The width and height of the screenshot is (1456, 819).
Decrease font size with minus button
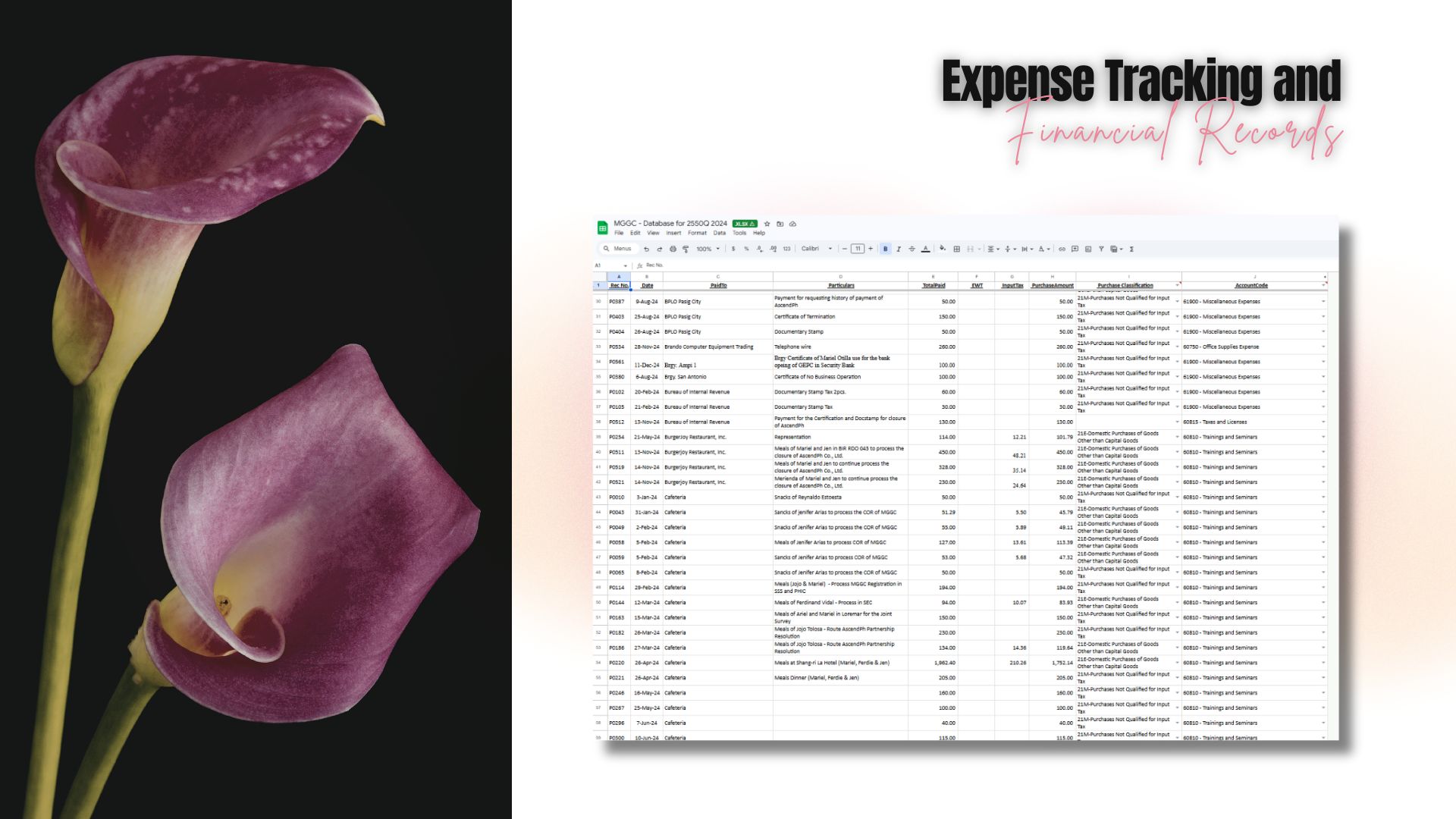click(844, 249)
